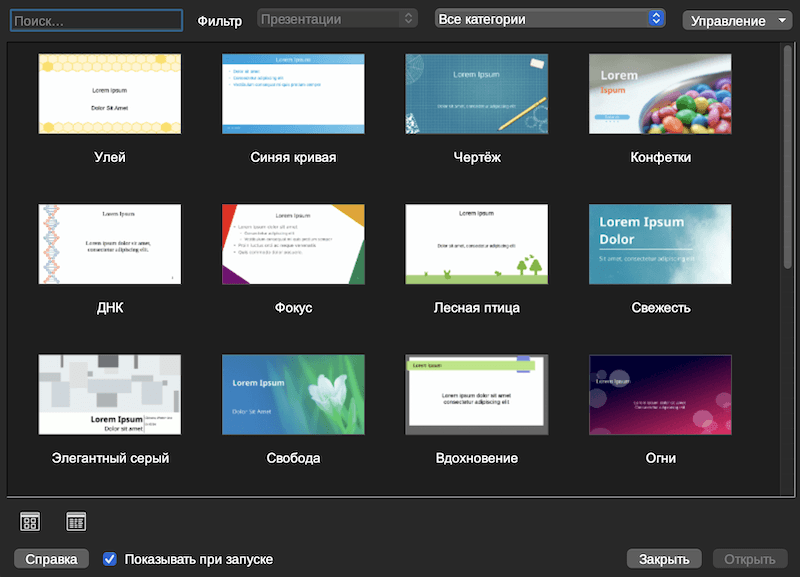This screenshot has width=800, height=577.
Task: Click the Справка help button
Action: point(51,559)
